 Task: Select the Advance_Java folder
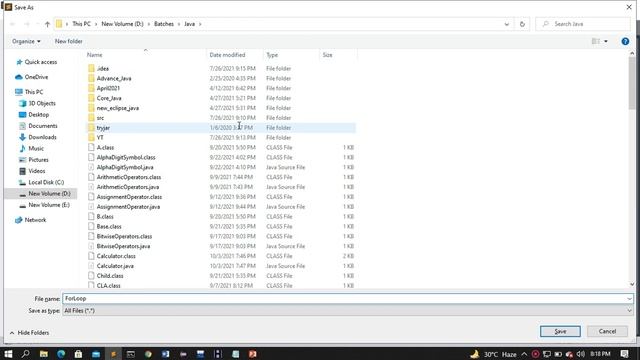click(x=114, y=78)
